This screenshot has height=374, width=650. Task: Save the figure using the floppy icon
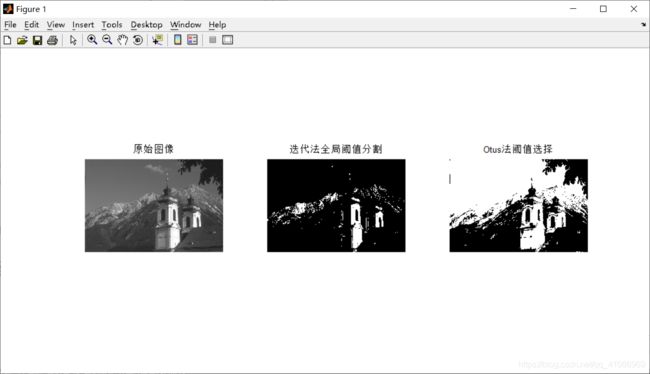(37, 40)
